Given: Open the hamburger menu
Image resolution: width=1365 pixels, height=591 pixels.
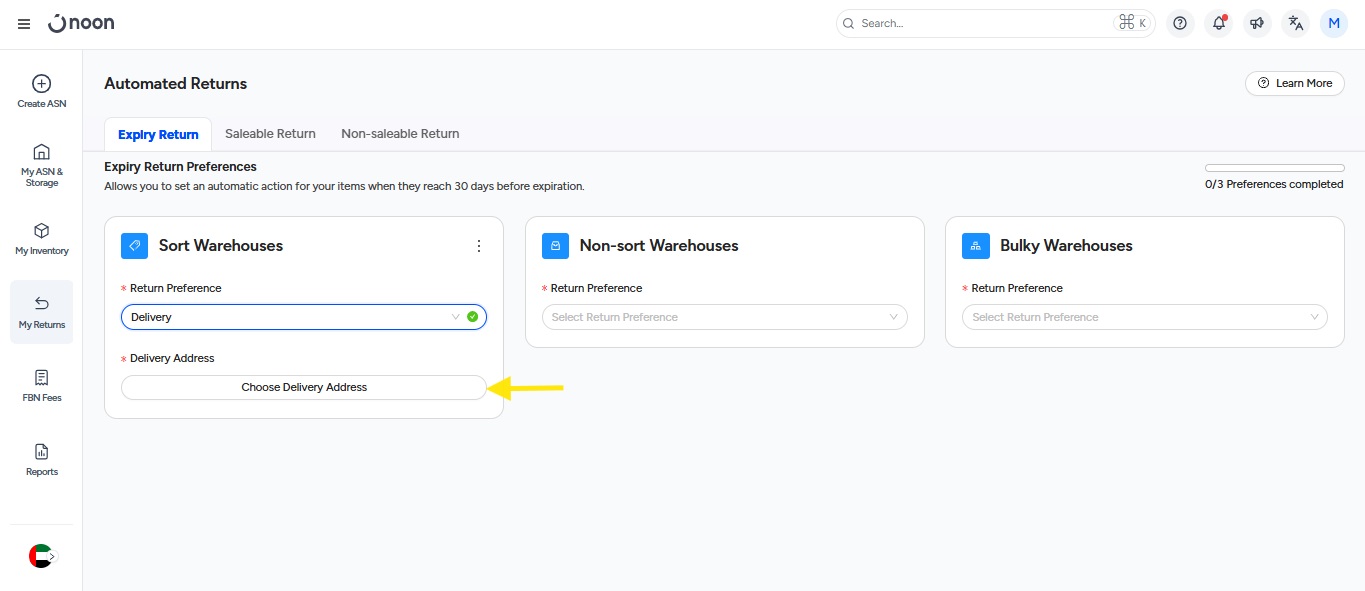Looking at the screenshot, I should tap(24, 24).
